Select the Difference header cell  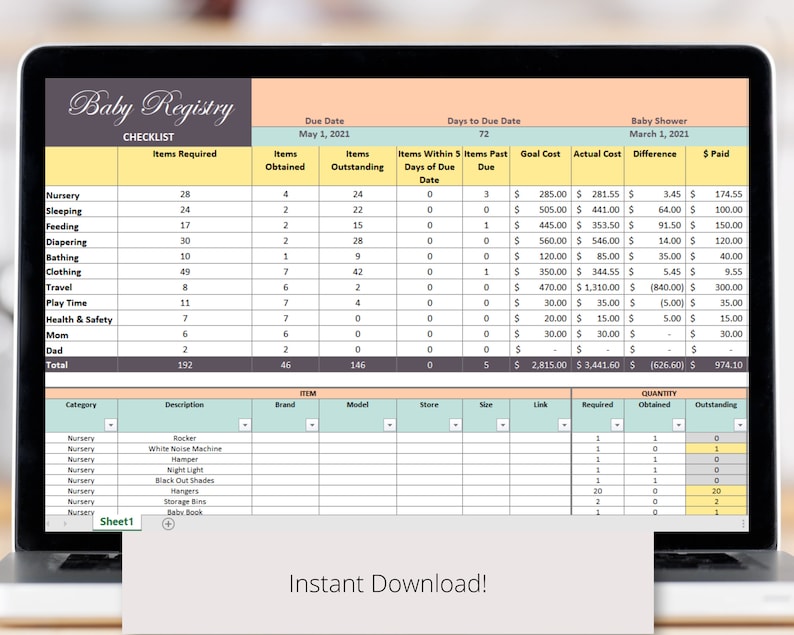[655, 166]
